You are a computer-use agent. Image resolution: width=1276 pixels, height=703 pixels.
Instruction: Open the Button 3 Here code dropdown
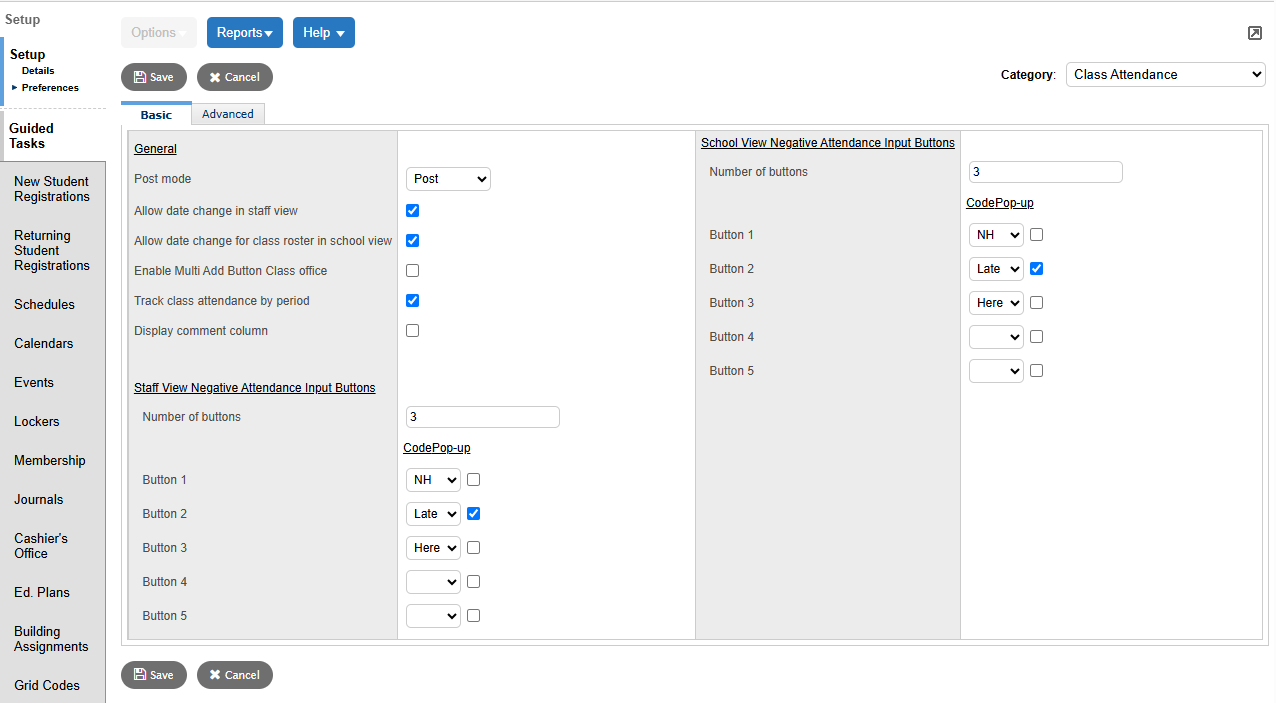[x=433, y=547]
